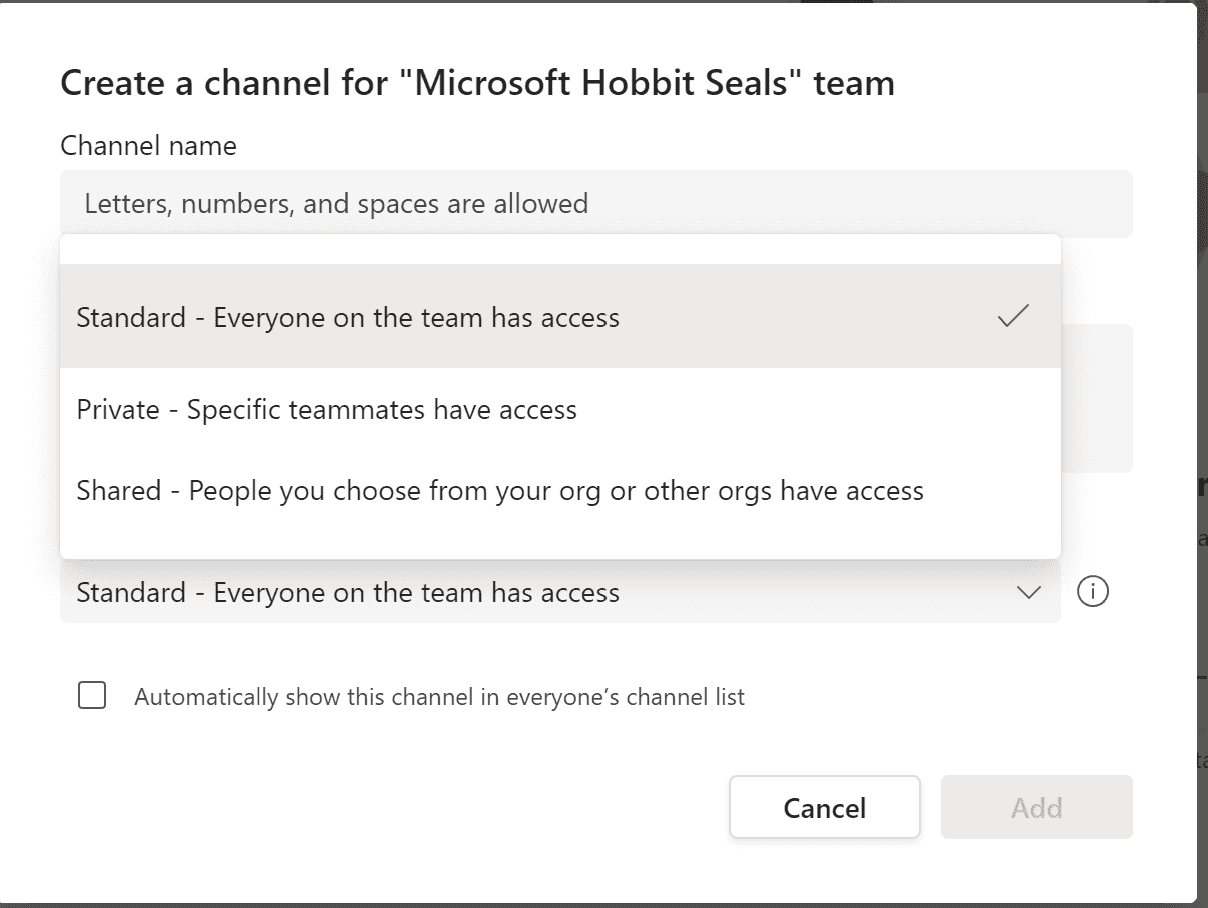
Task: Focus the Channel name input field
Action: click(596, 203)
